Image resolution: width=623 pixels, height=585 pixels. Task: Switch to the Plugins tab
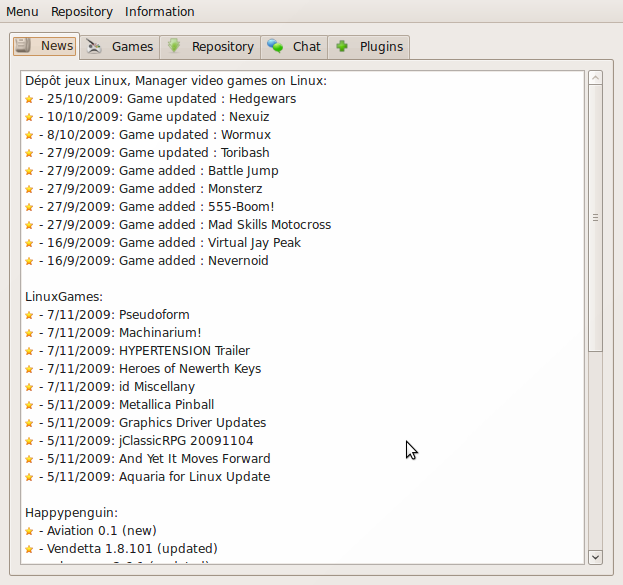pos(369,47)
